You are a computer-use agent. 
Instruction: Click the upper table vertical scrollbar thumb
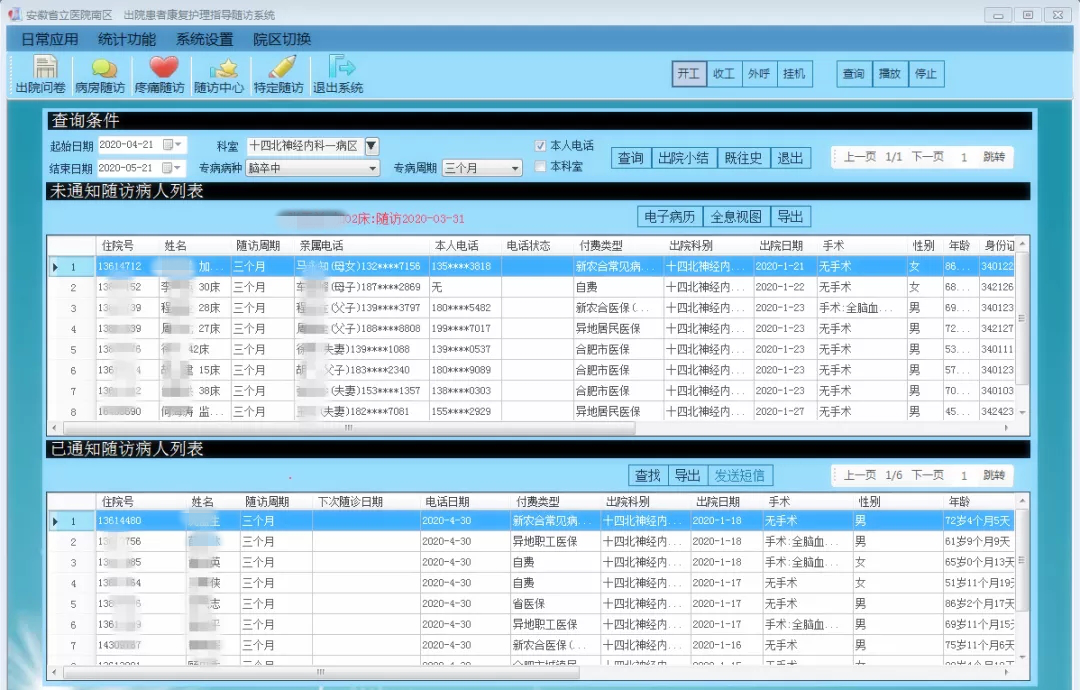[1022, 319]
